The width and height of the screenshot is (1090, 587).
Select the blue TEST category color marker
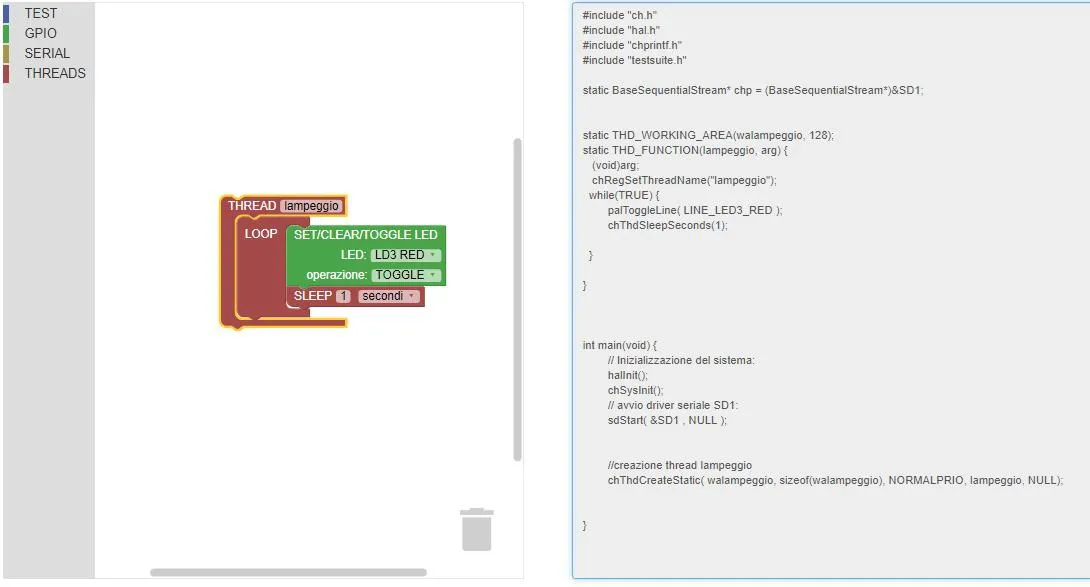6,13
